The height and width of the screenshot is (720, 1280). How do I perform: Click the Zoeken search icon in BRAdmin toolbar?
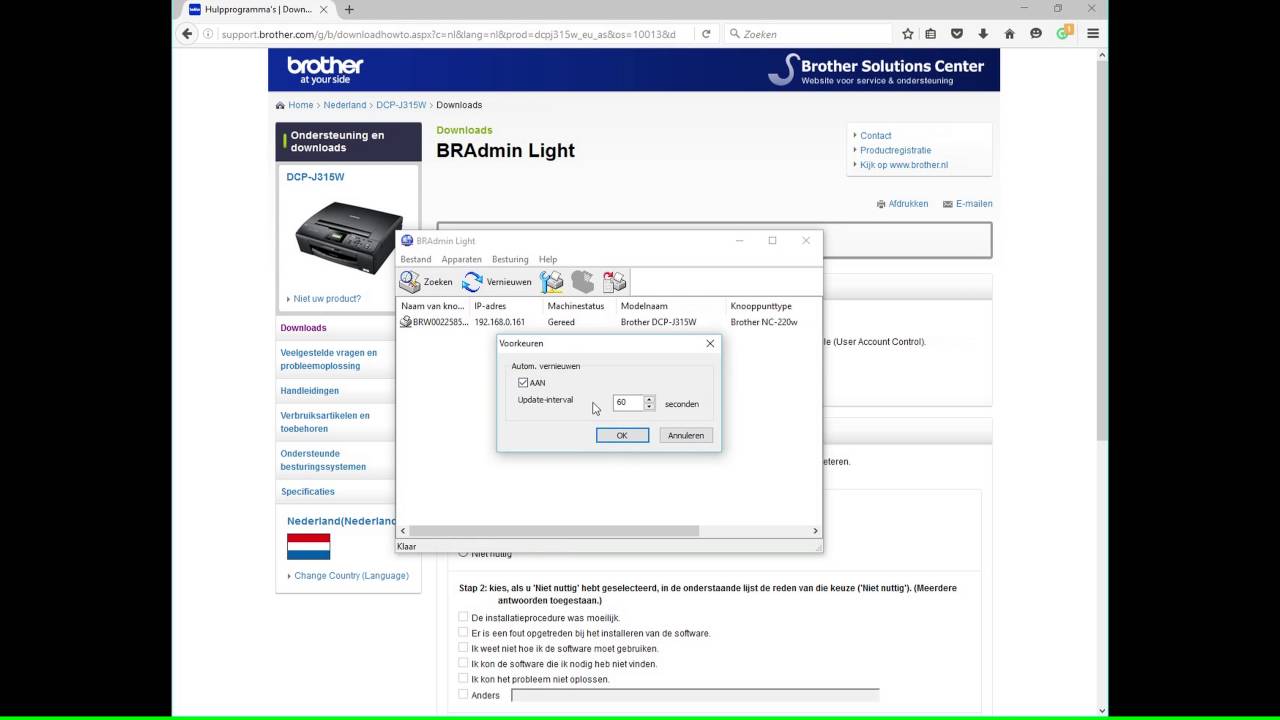click(x=410, y=282)
